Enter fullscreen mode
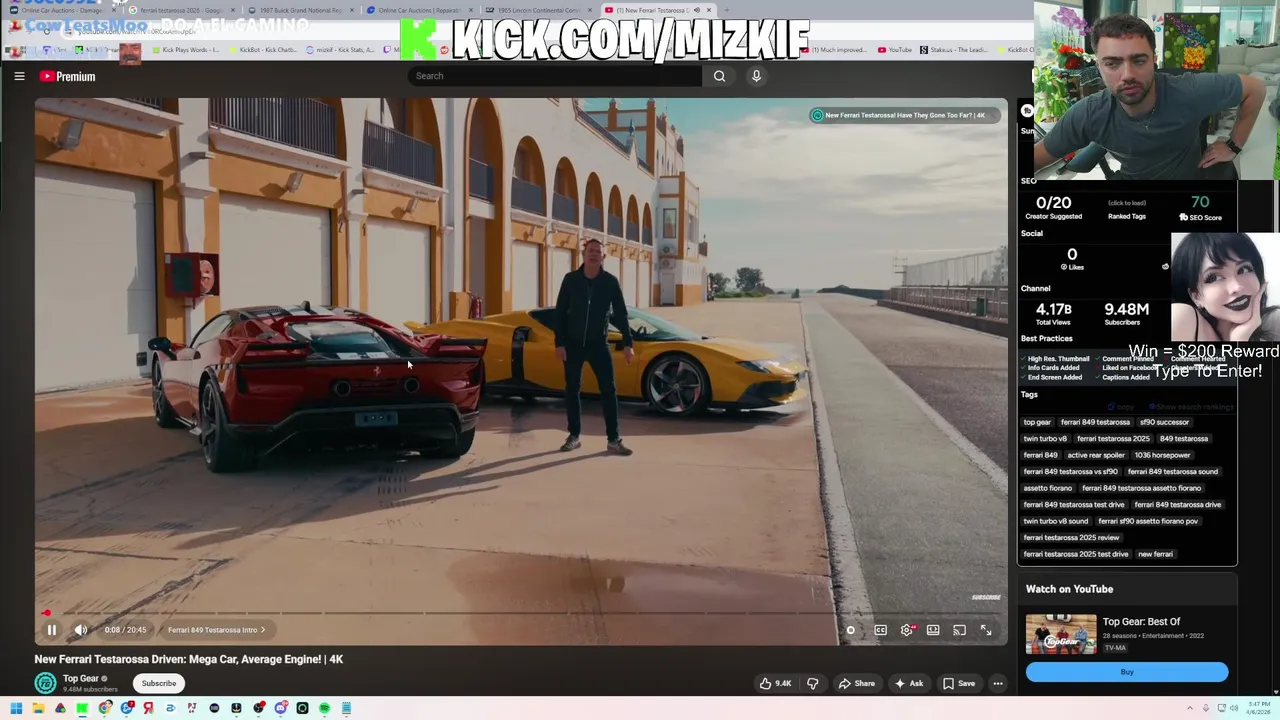This screenshot has height=720, width=1280. 986,630
